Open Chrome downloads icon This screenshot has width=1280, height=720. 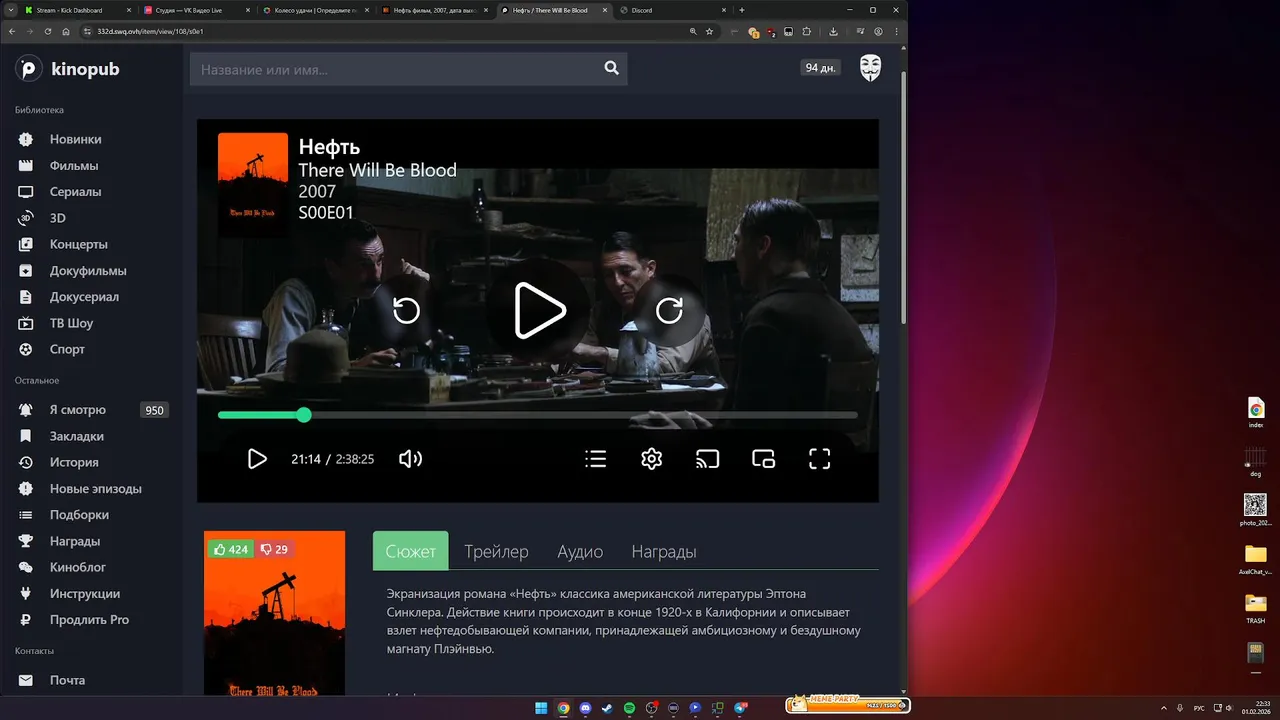pos(832,31)
